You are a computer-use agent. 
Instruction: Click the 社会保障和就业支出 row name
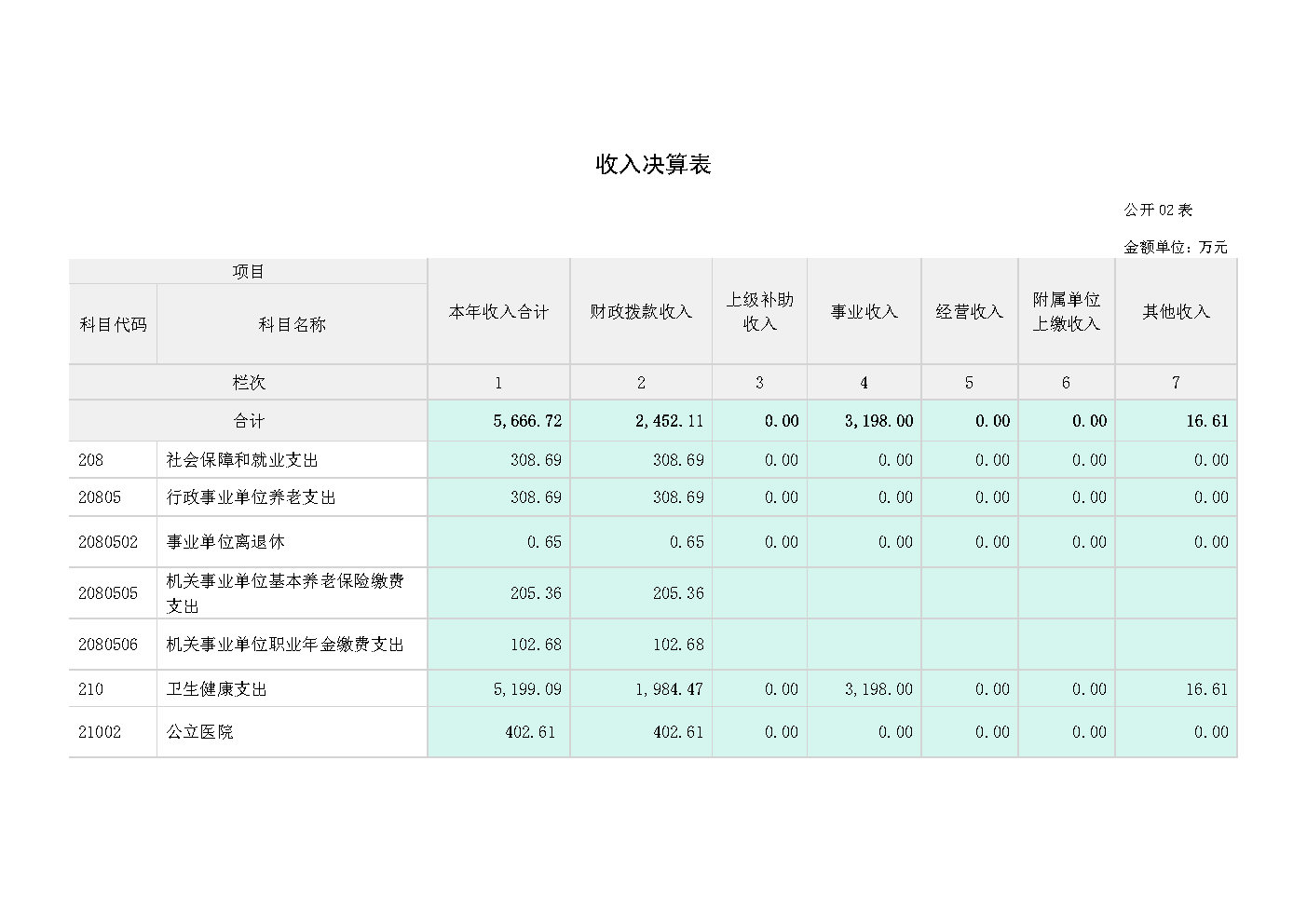click(x=242, y=460)
